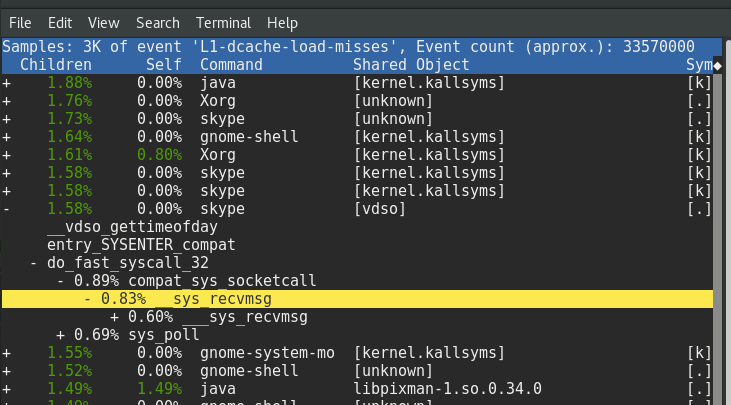731x405 pixels.
Task: Expand the gnome-shell 1.64% row
Action: pos(7,136)
